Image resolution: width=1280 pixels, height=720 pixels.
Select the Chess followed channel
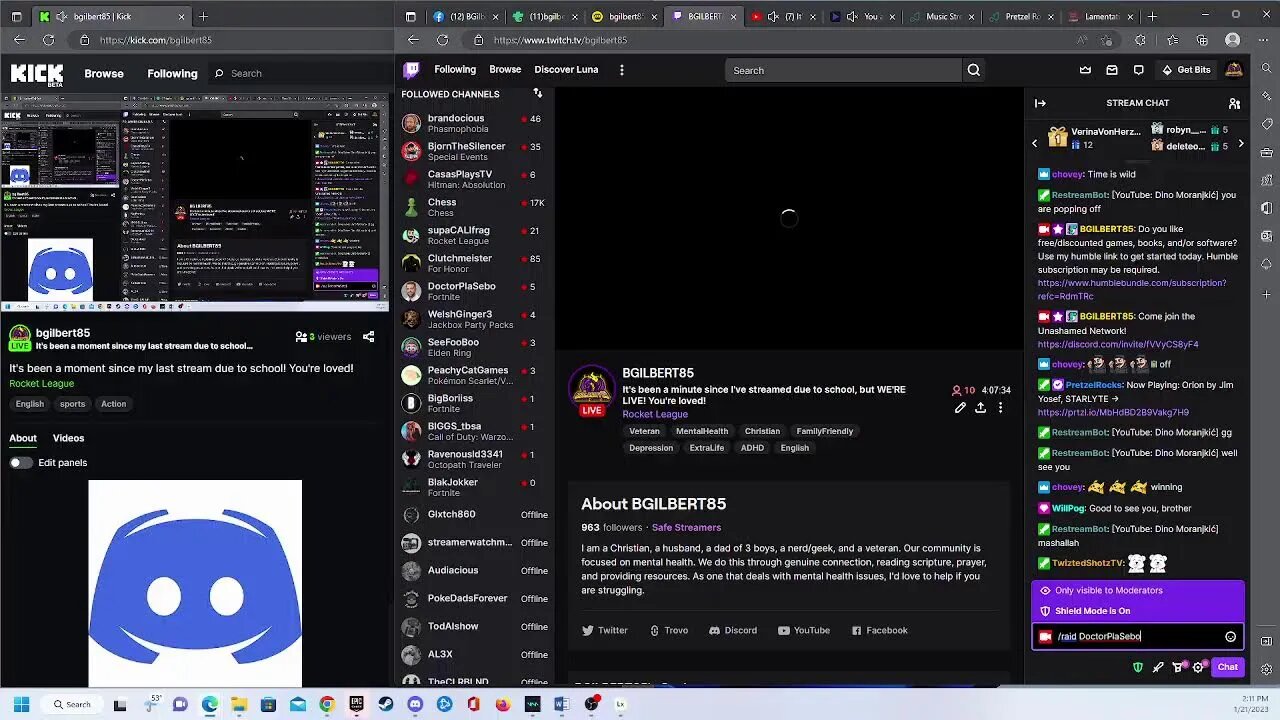click(x=474, y=207)
